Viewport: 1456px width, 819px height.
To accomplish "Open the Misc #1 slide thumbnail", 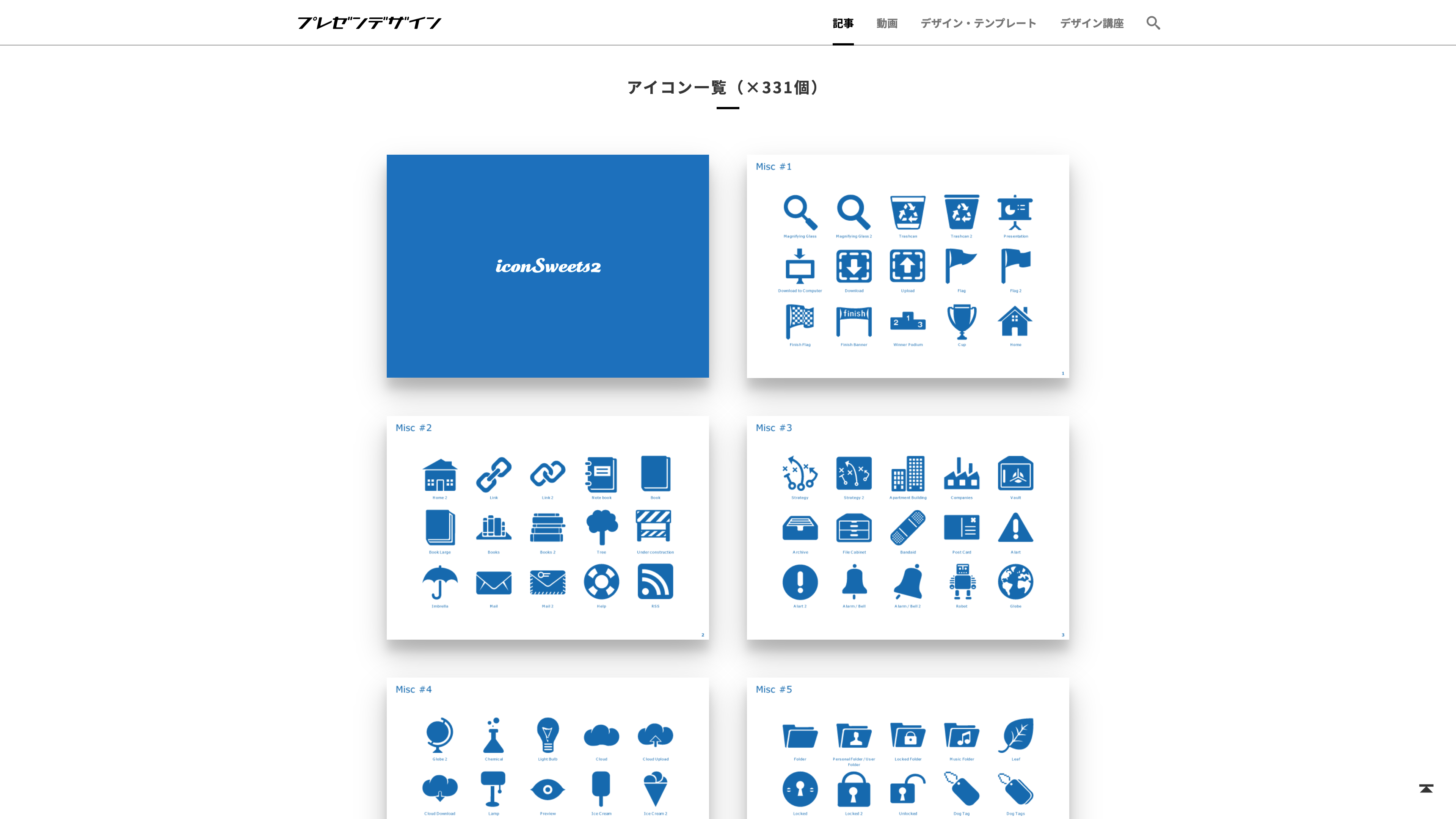I will tap(908, 266).
